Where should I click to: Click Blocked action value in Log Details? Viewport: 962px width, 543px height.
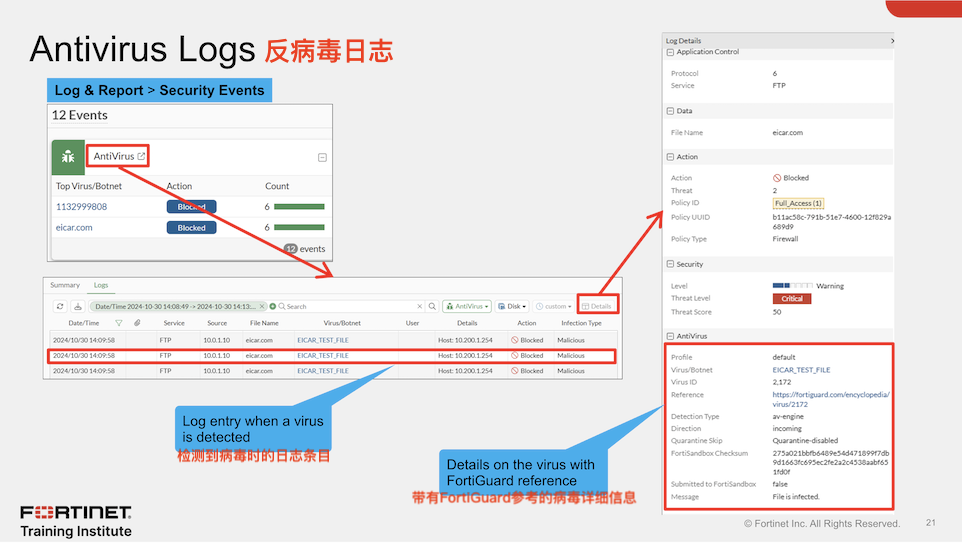coord(791,178)
